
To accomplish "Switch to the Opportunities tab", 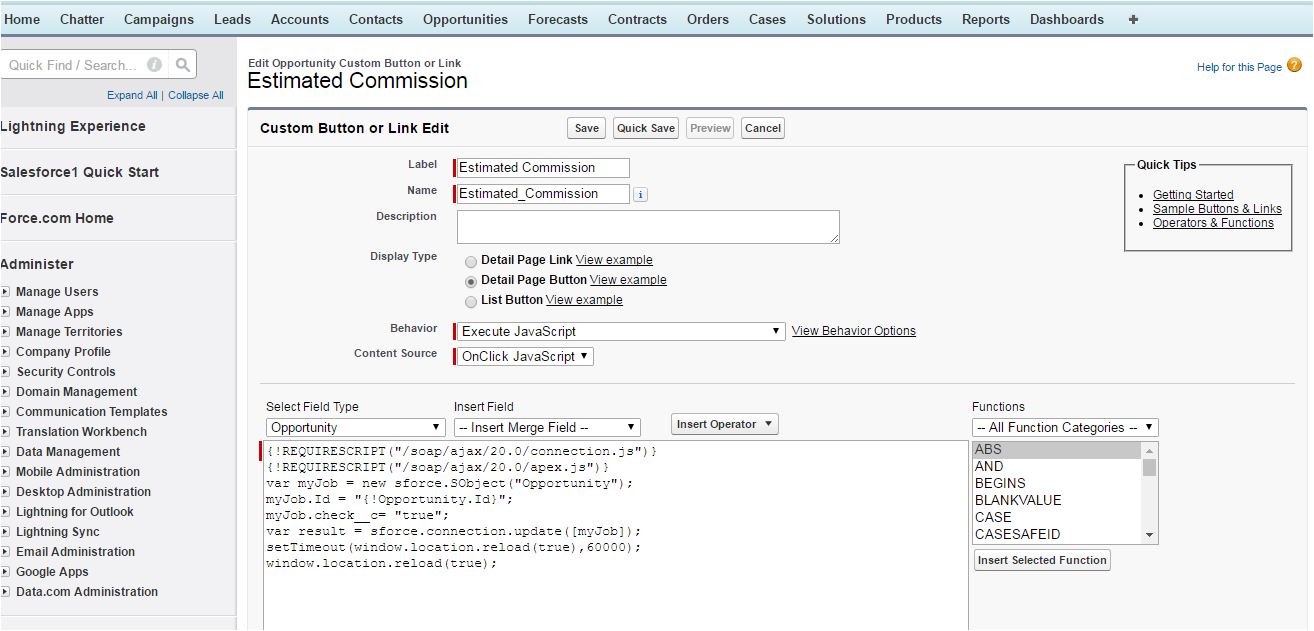I will [x=465, y=19].
